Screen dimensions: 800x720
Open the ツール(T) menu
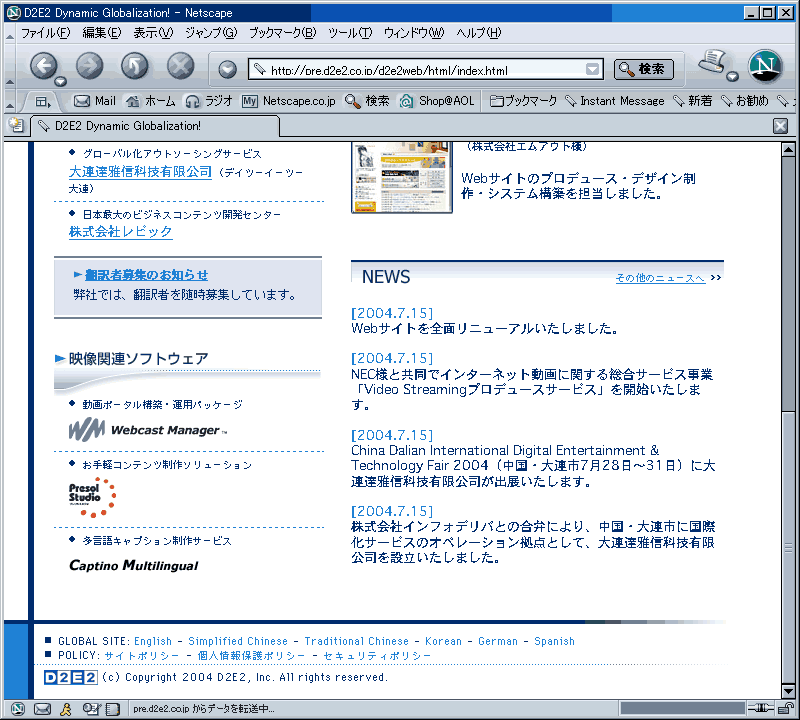350,33
